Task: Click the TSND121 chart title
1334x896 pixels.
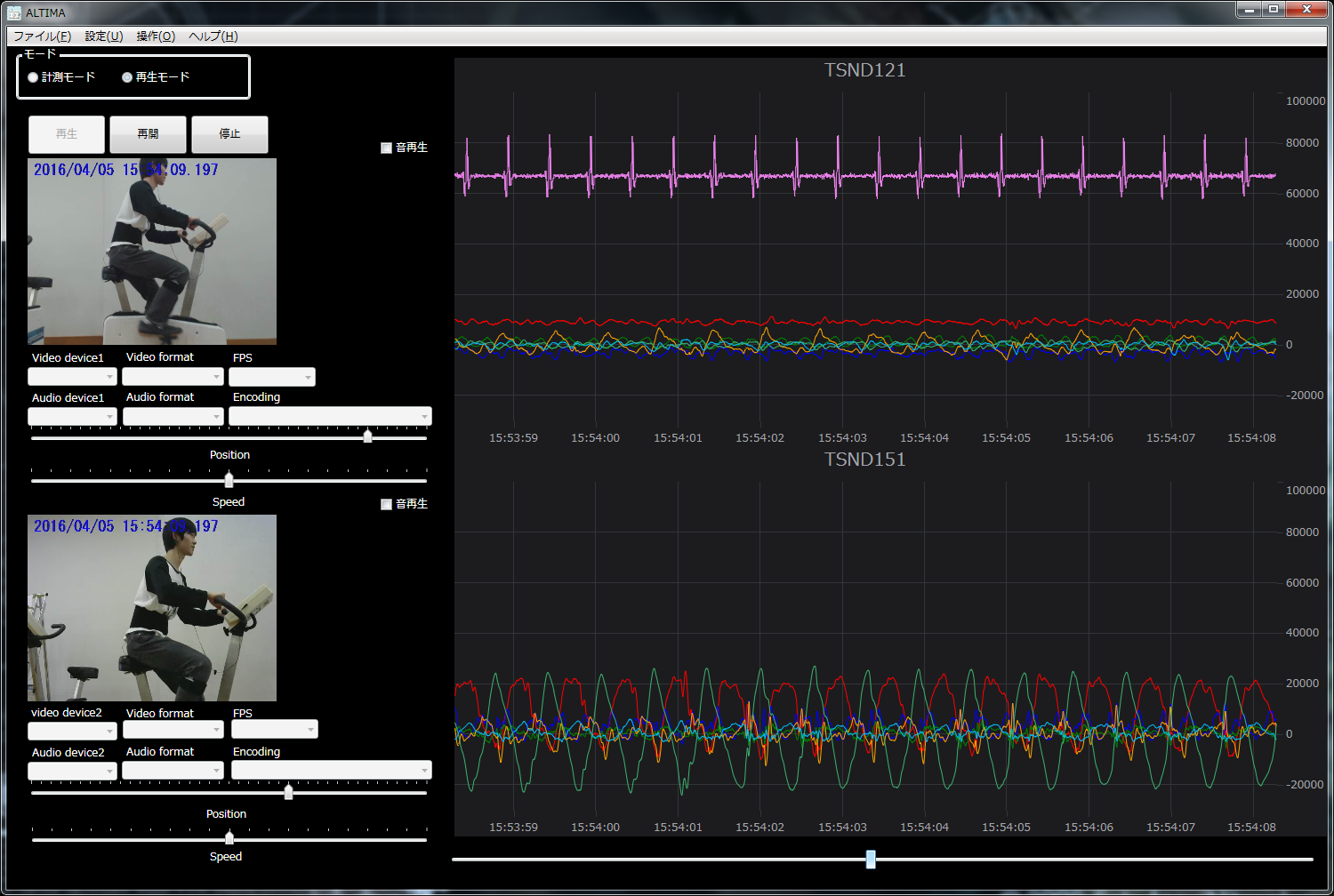Action: point(864,70)
